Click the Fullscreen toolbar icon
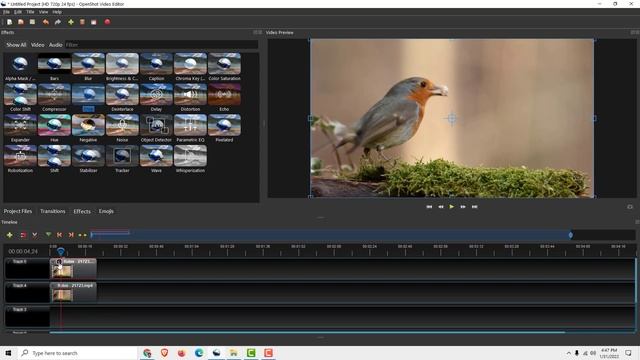The width and height of the screenshot is (640, 360). pyautogui.click(x=93, y=22)
